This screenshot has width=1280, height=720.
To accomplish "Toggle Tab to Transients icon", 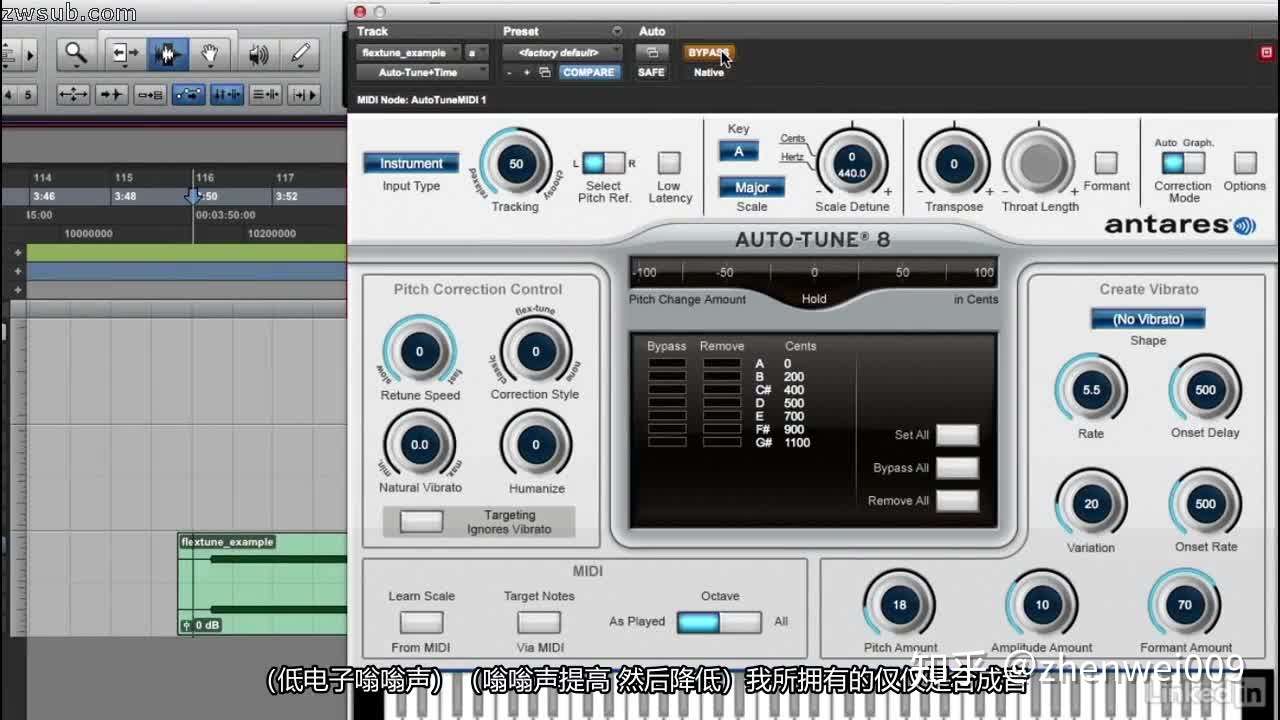I will pyautogui.click(x=112, y=95).
